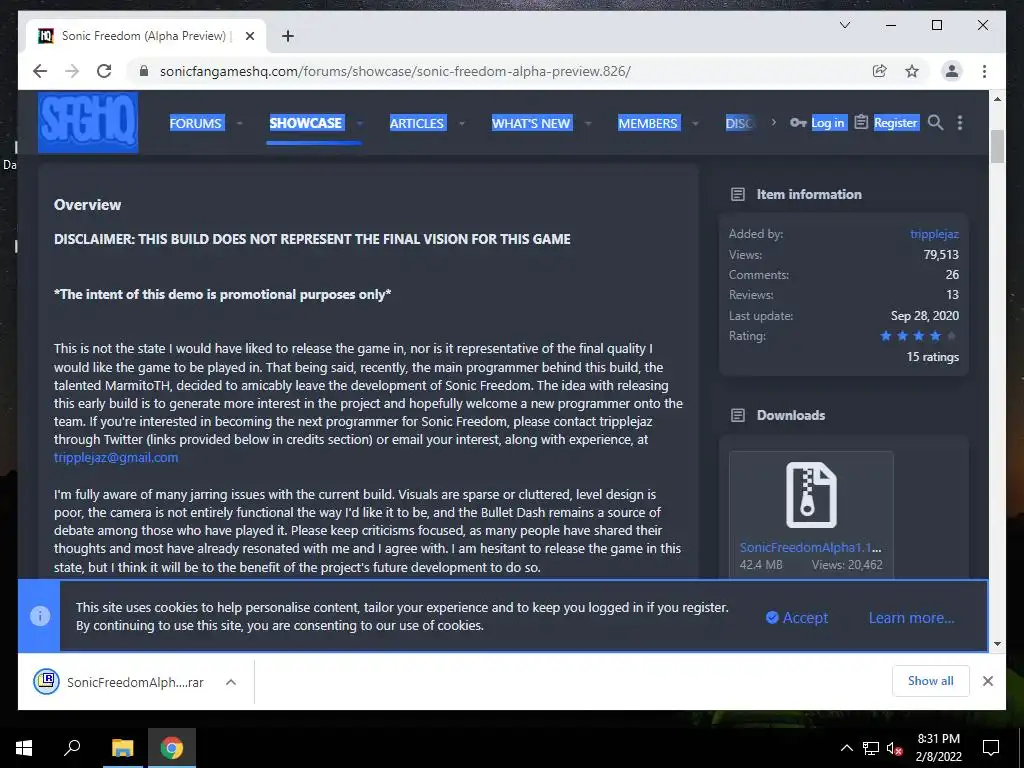Viewport: 1024px width, 768px height.
Task: Click the cut-off DISC nav item
Action: [x=739, y=123]
